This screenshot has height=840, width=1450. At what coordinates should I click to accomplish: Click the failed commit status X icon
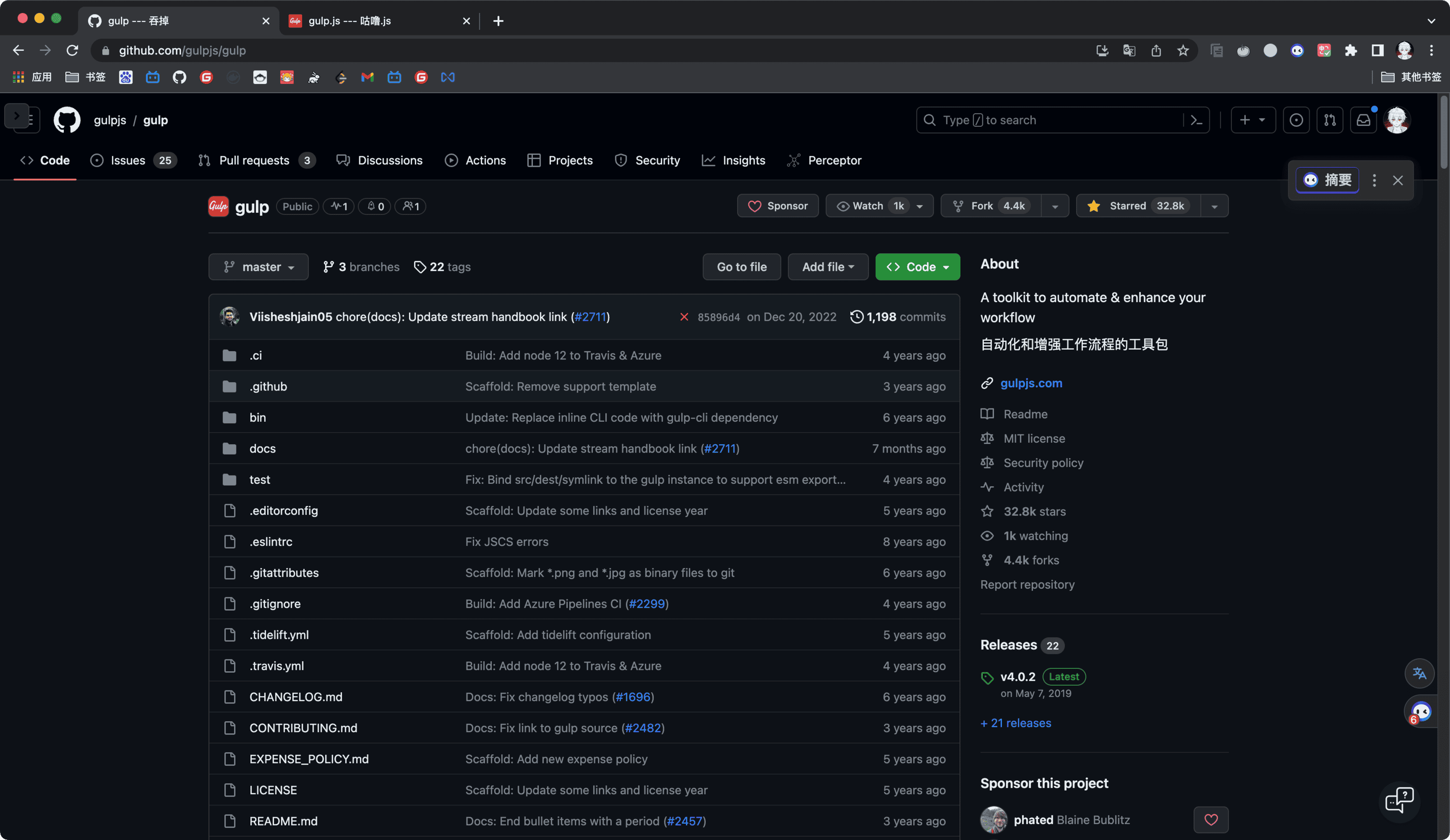pos(684,317)
